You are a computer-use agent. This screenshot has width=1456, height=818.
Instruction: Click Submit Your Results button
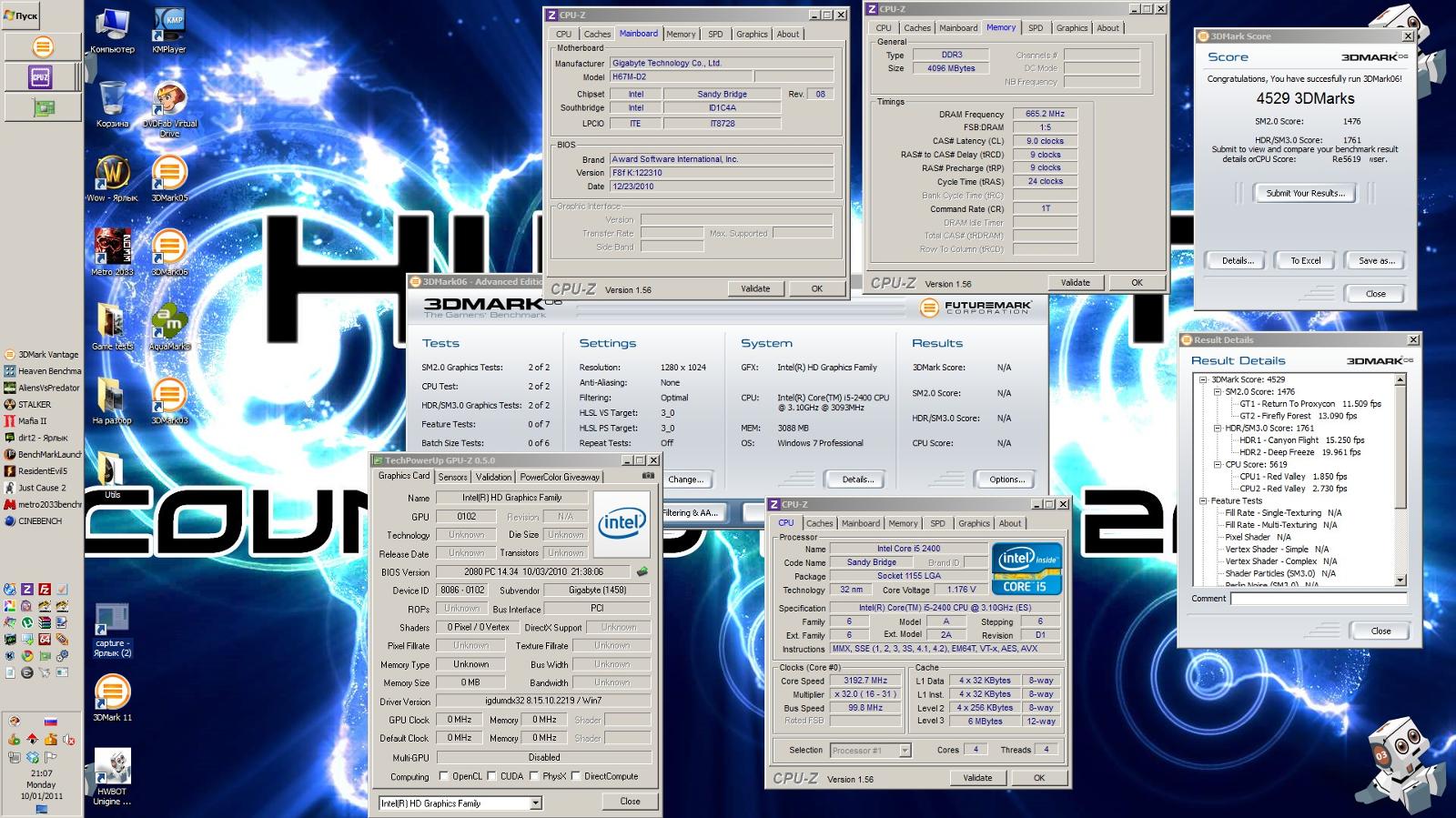point(1305,193)
